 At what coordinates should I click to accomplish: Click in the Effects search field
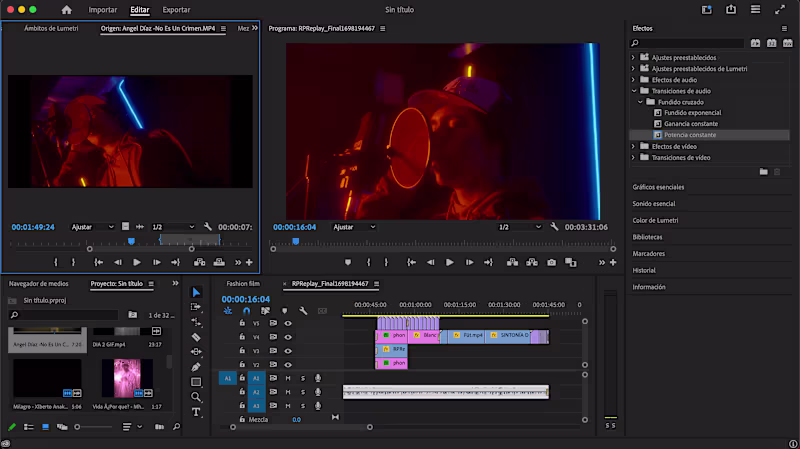click(x=688, y=44)
